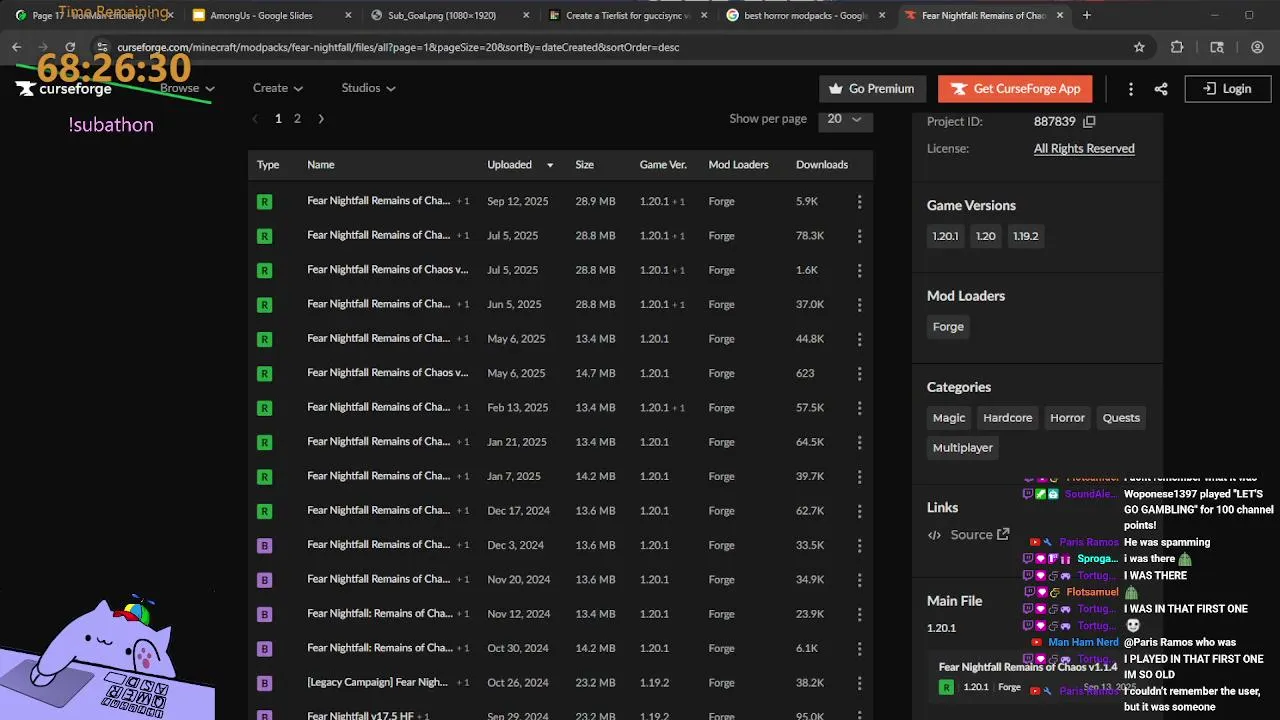Click the Go Premium button
This screenshot has width=1280, height=720.
click(871, 89)
